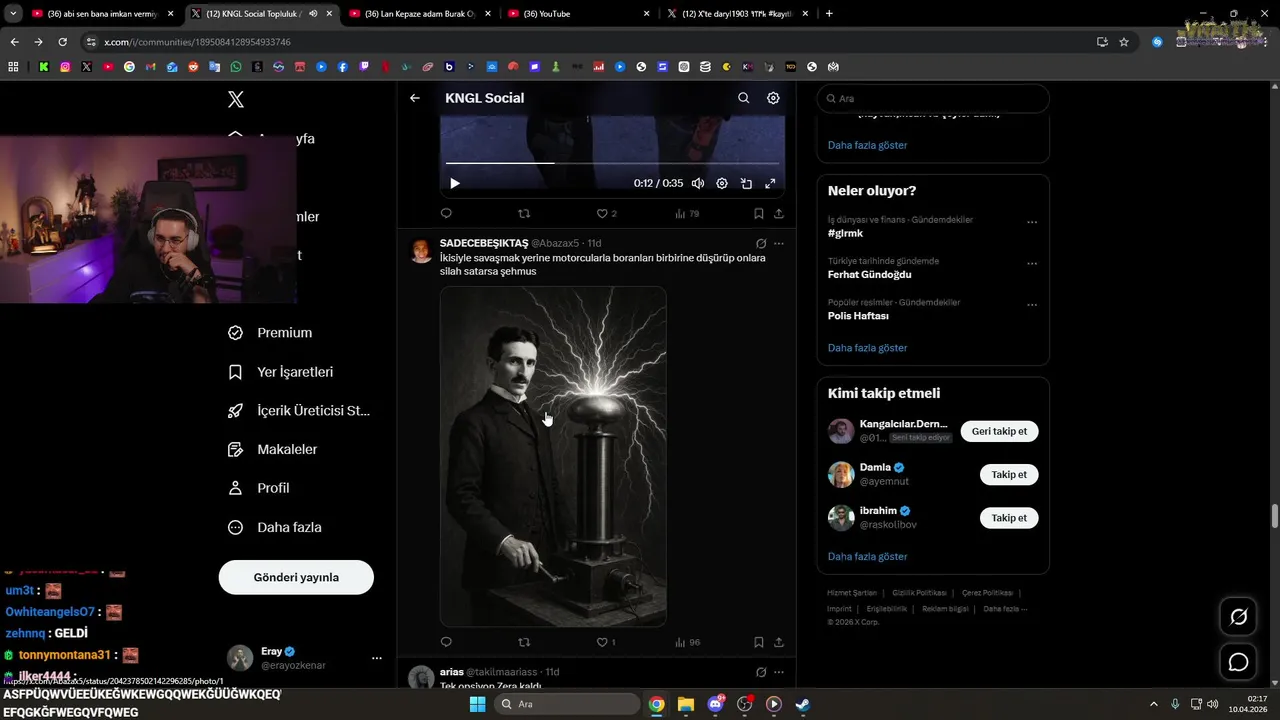Viewport: 1280px width, 720px height.
Task: Expand Daha fazla sidebar menu
Action: coord(275,527)
